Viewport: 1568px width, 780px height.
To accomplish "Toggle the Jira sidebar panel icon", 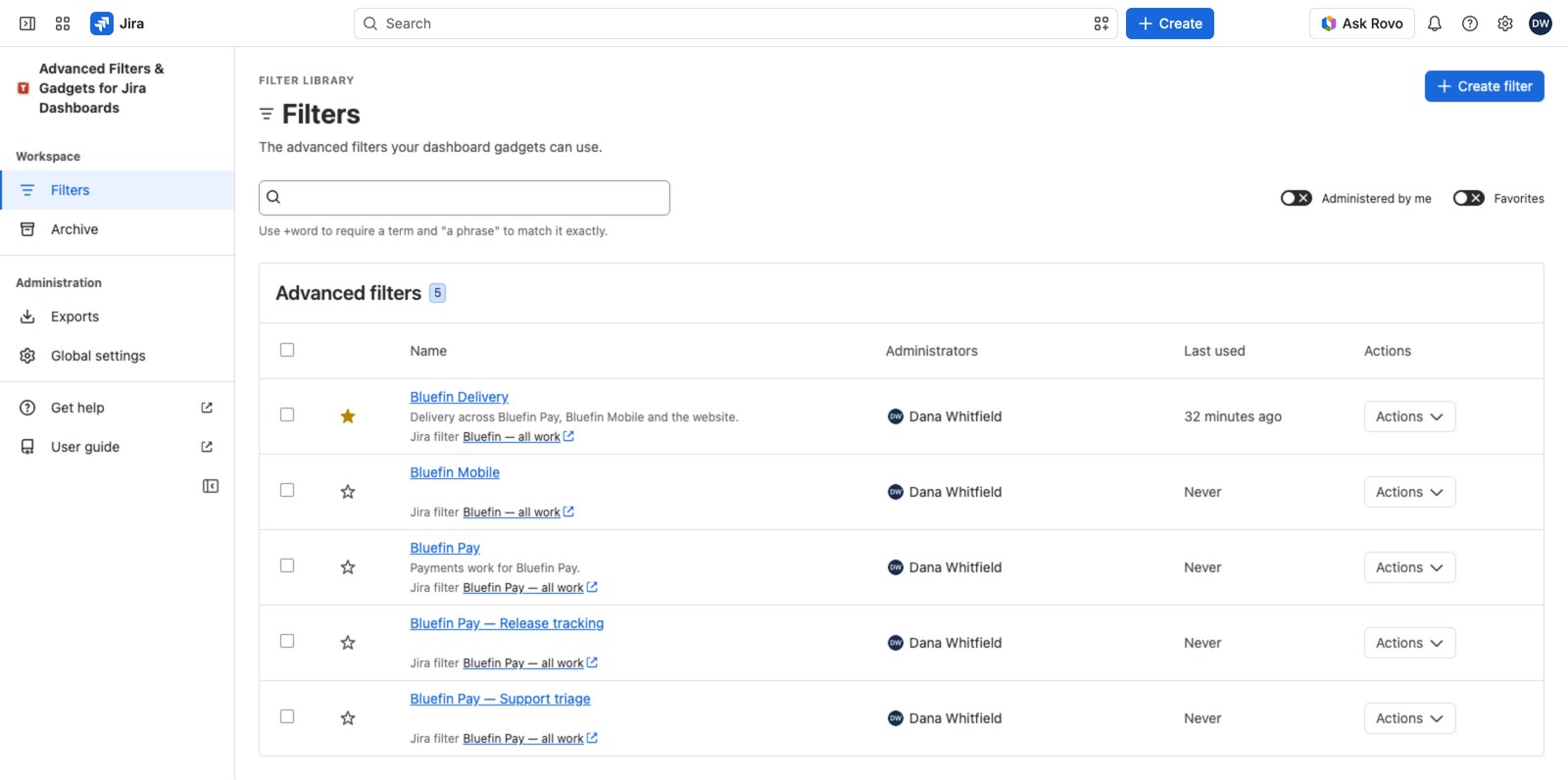I will tap(27, 24).
